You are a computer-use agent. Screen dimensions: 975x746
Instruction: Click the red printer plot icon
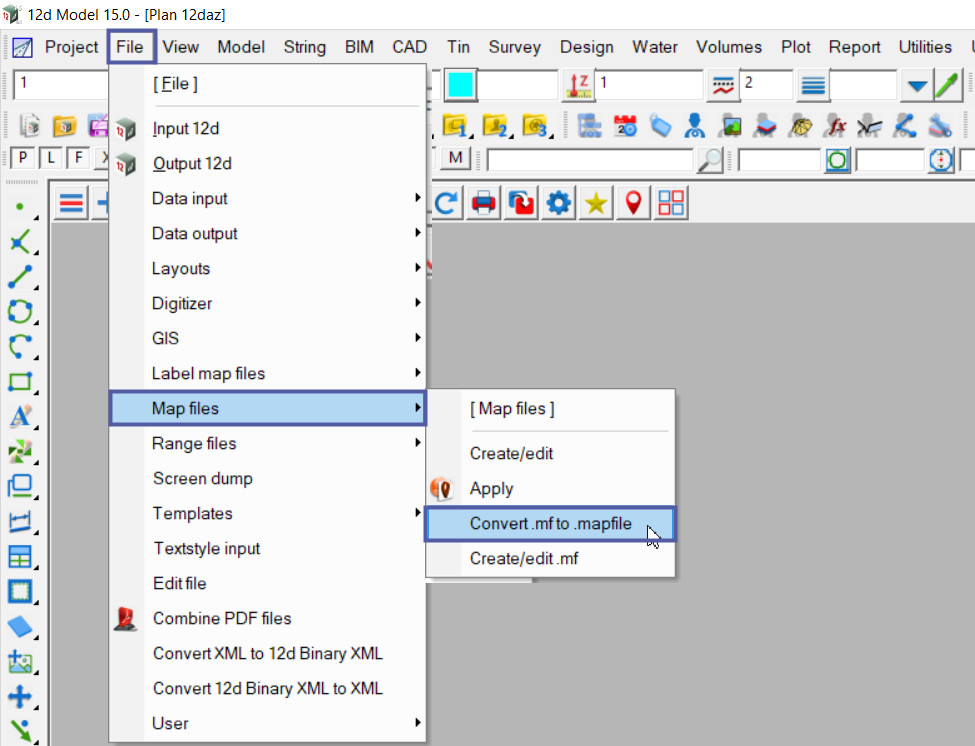(x=483, y=203)
